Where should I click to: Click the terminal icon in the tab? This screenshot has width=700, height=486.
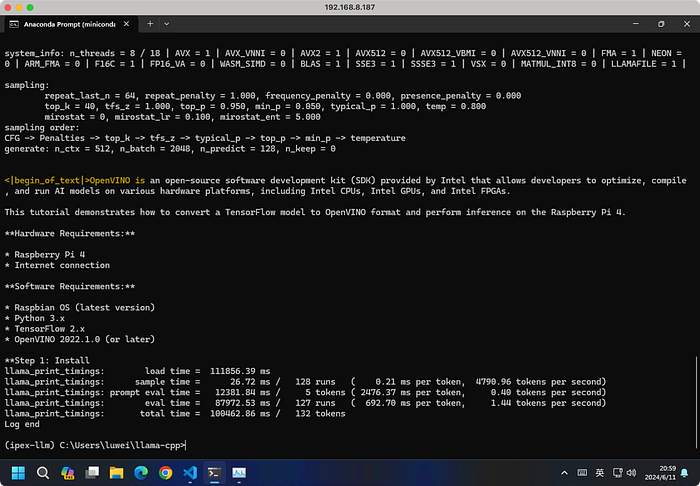(14, 24)
